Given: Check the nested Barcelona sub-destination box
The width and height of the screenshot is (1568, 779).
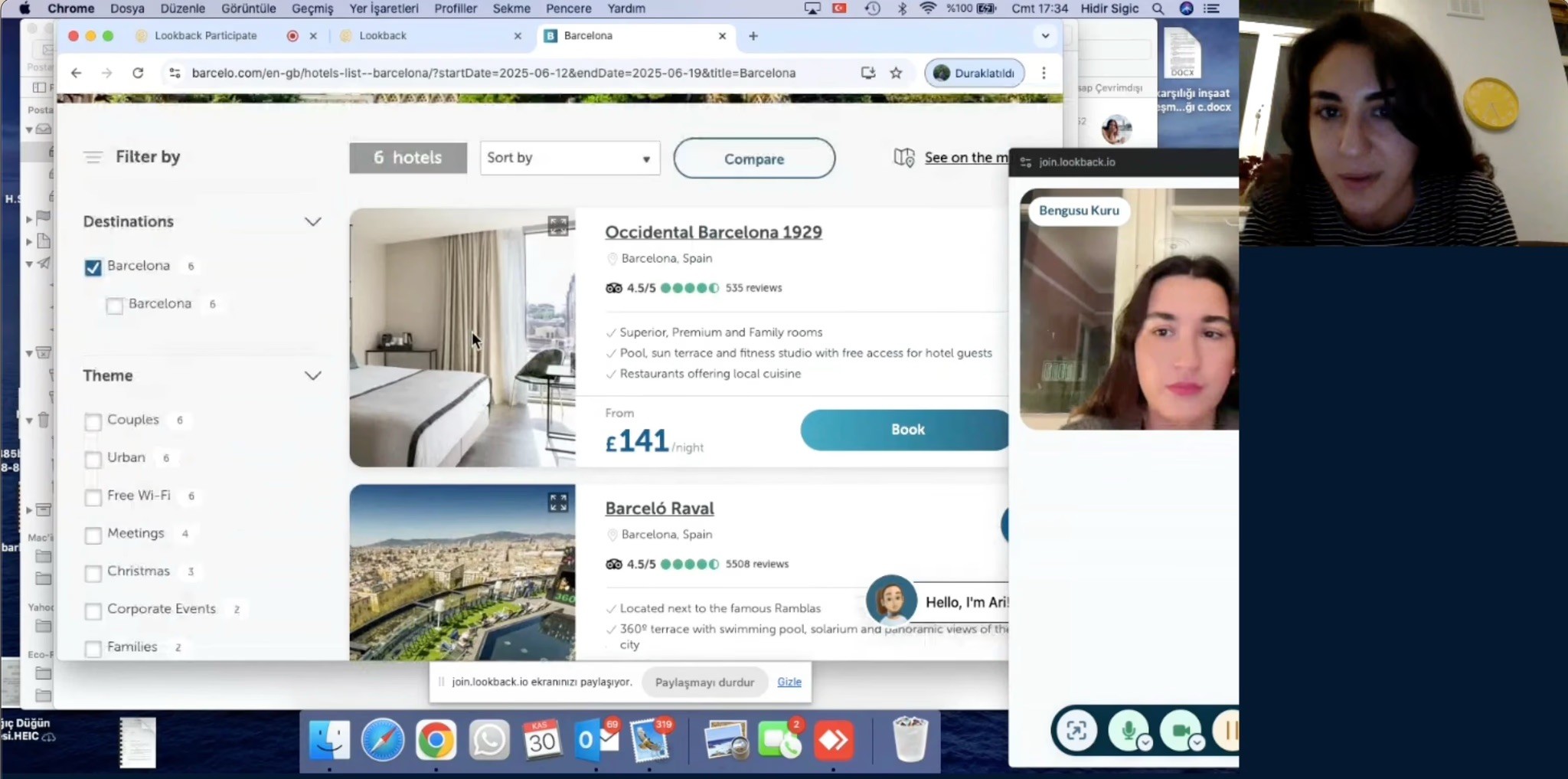Looking at the screenshot, I should [x=114, y=306].
